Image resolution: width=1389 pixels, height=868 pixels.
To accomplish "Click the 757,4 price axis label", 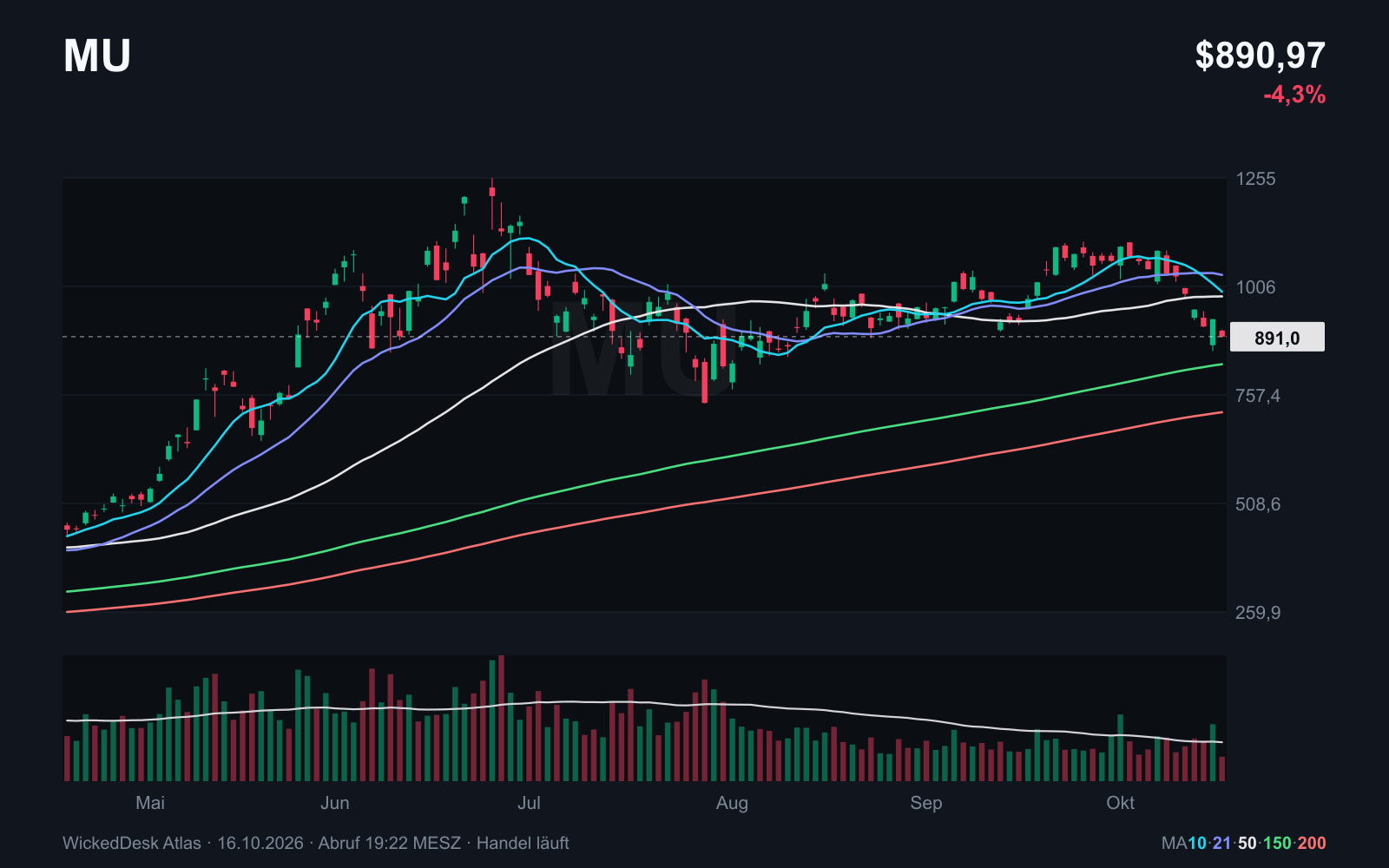I will point(1257,396).
